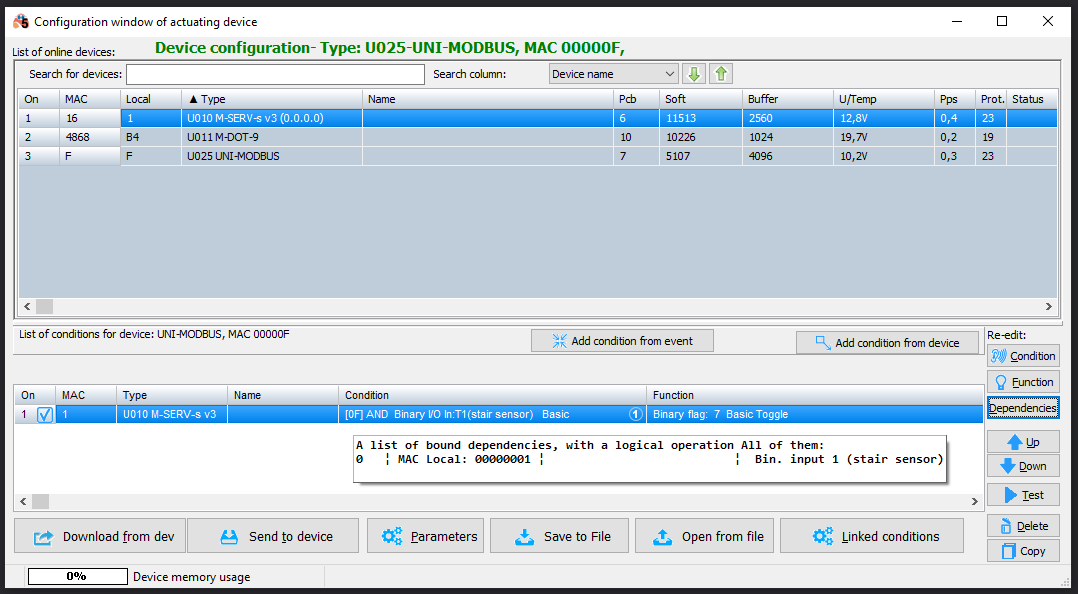Select the U010 M-SERV-s v3 (0.0.0.0) device row
Viewport: 1078px width, 594px height.
[538, 118]
